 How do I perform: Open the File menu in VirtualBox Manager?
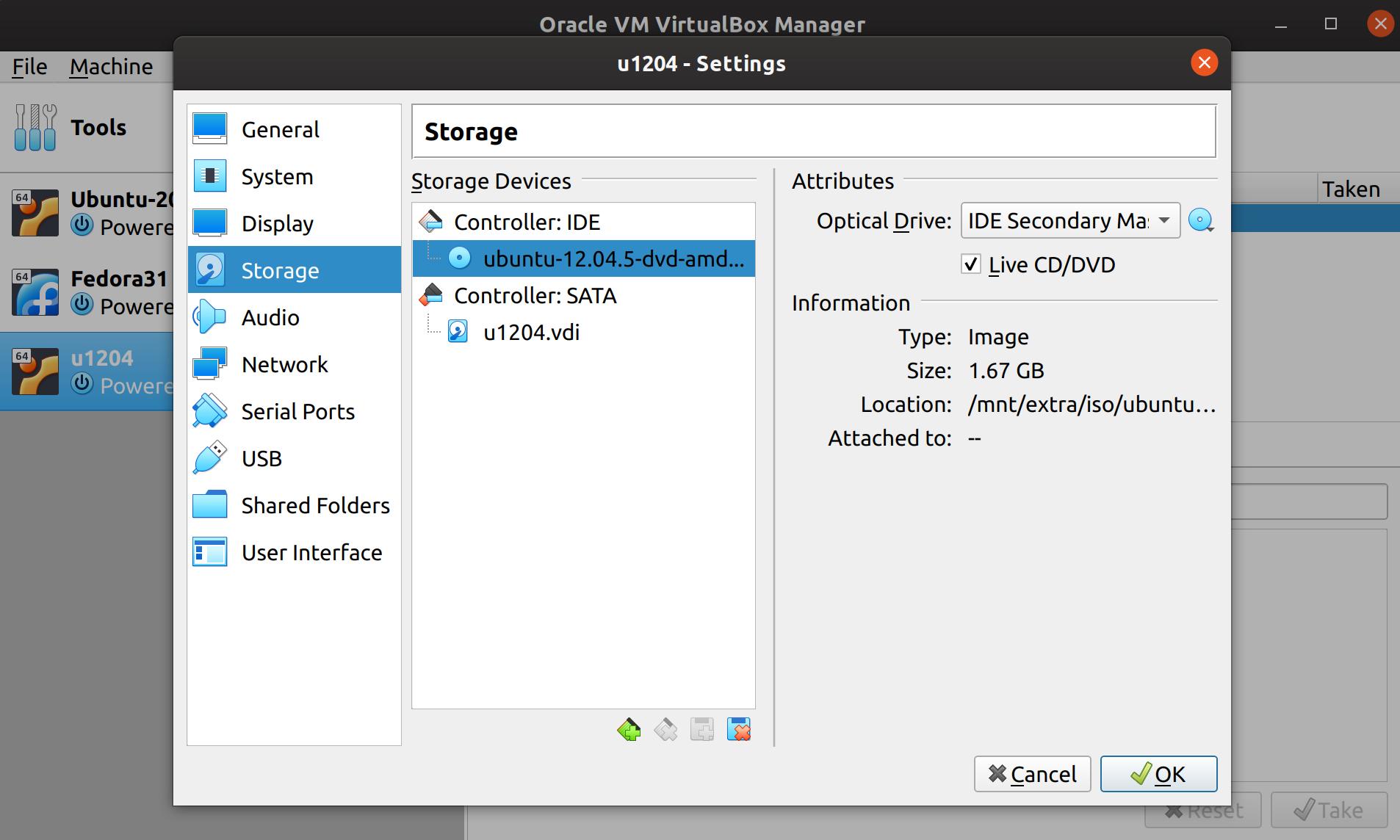pos(29,67)
